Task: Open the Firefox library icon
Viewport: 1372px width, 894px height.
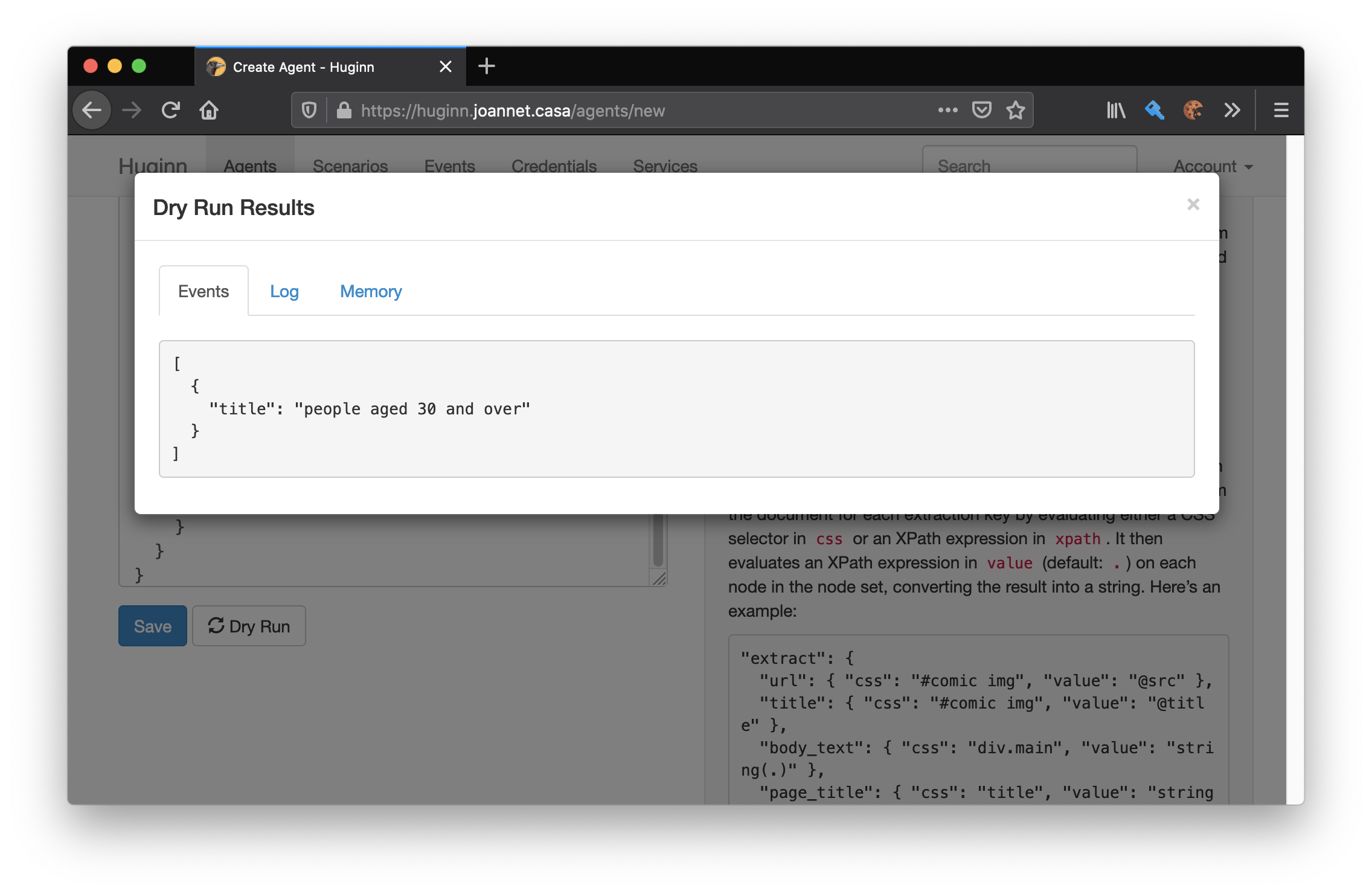Action: 1116,111
